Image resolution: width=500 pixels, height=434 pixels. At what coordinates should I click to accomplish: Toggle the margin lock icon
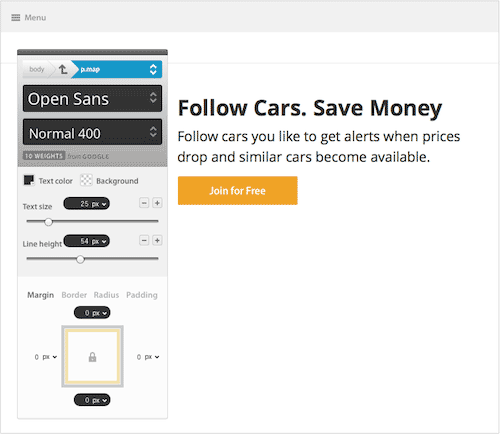92,357
